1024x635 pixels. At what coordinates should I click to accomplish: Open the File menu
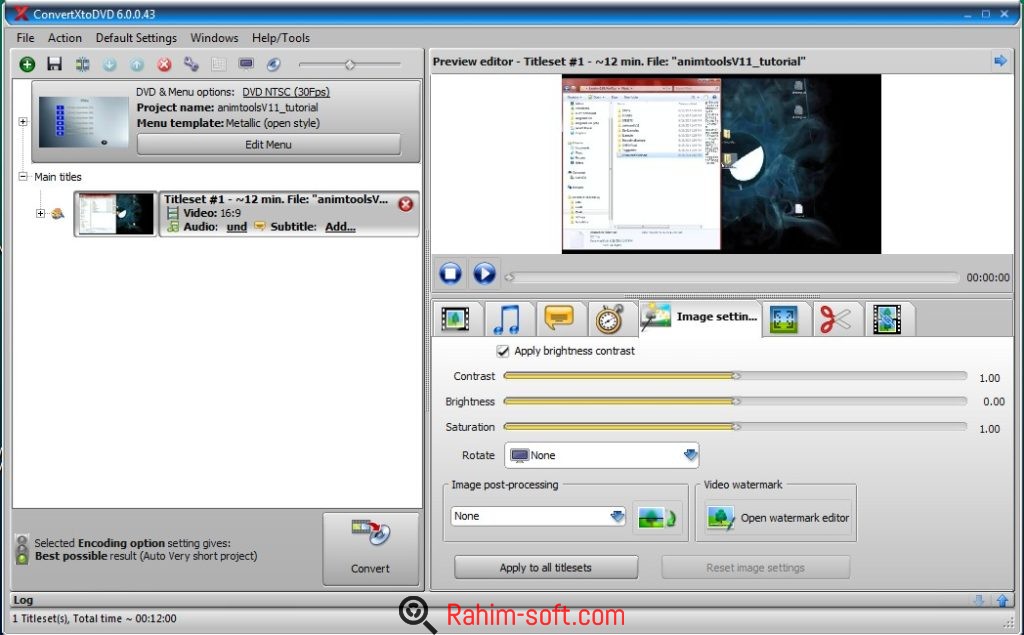tap(25, 38)
